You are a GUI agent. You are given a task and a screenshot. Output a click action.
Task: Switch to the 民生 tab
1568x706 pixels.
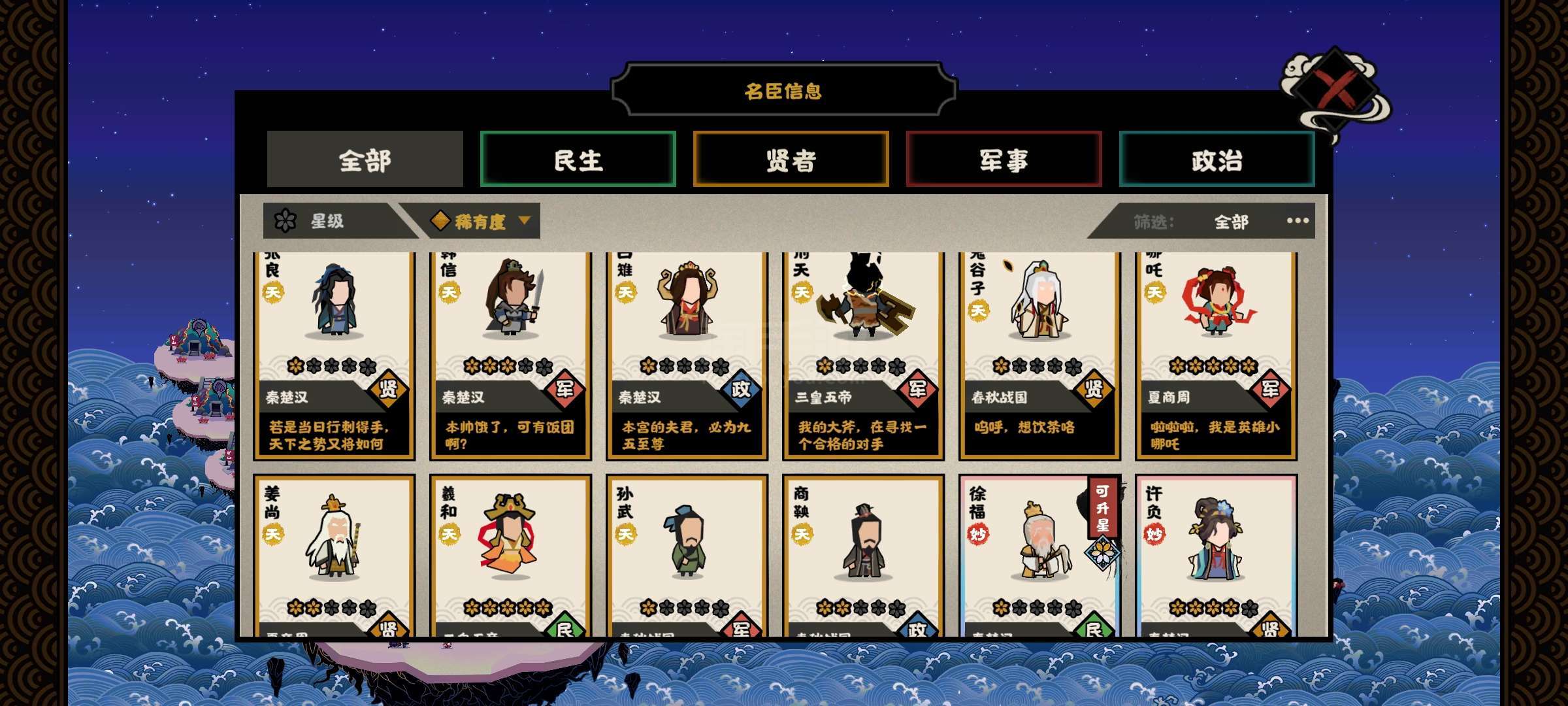pyautogui.click(x=578, y=160)
